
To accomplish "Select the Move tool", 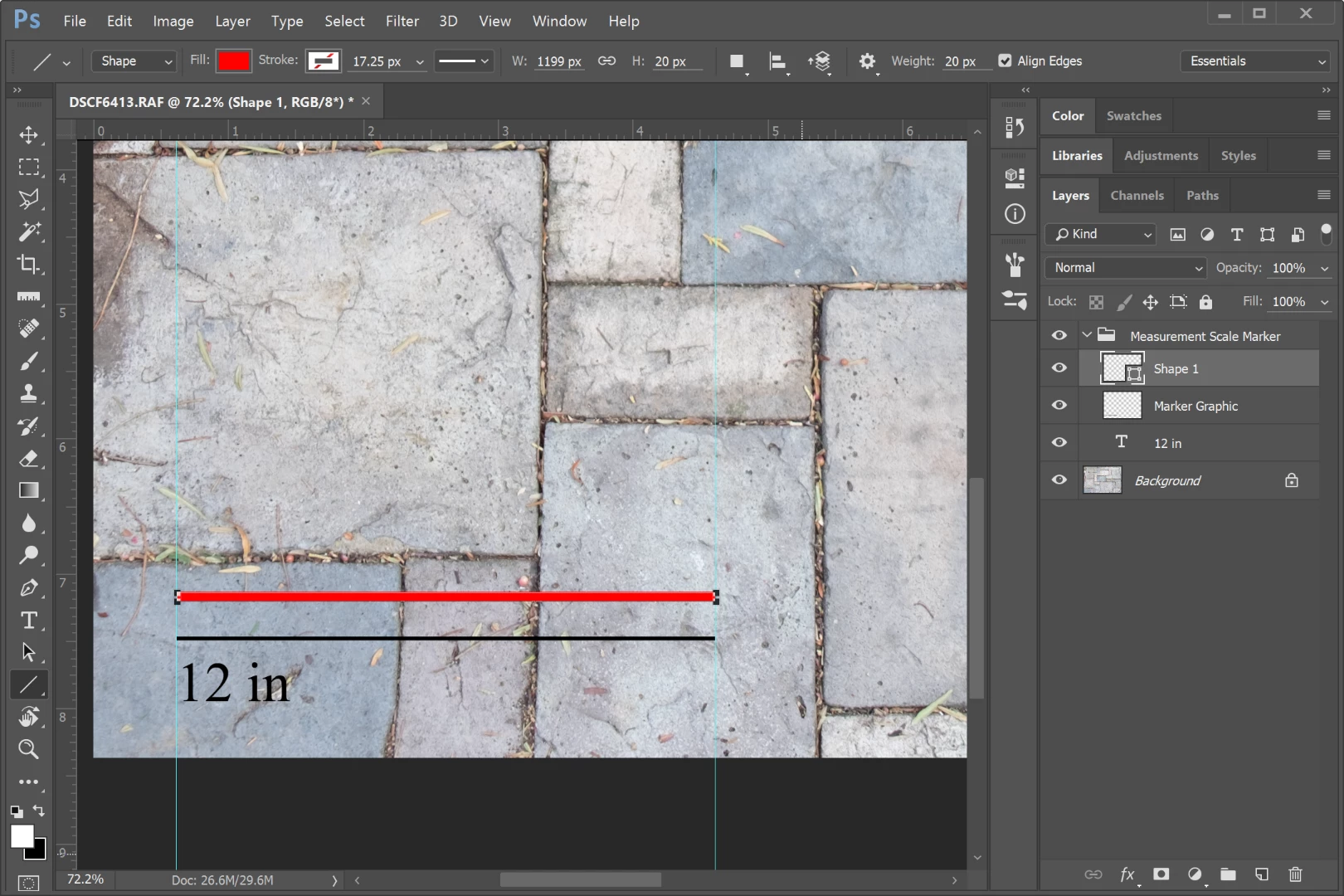I will tap(28, 134).
